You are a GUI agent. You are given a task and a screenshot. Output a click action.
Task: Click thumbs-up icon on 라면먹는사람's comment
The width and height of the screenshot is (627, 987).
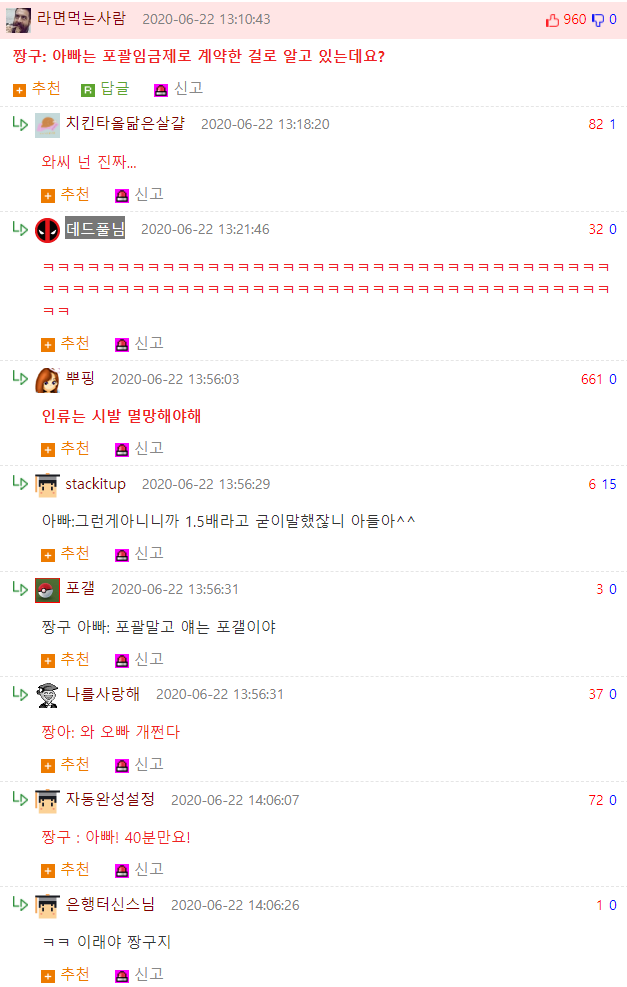(552, 20)
